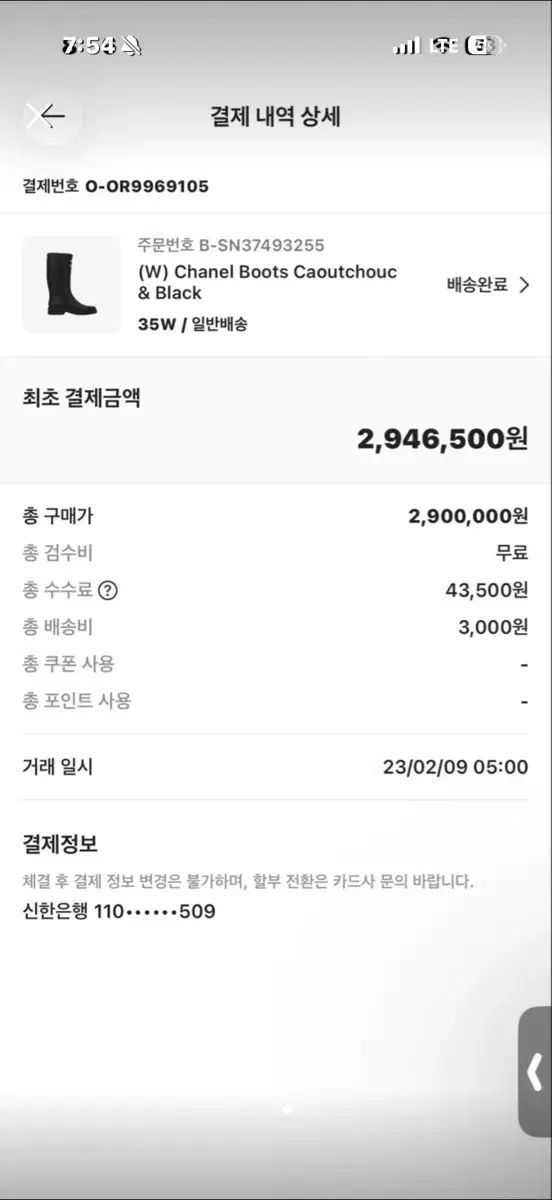The height and width of the screenshot is (1200, 552).
Task: Open the black Chanel boots thumbnail
Action: pyautogui.click(x=71, y=284)
